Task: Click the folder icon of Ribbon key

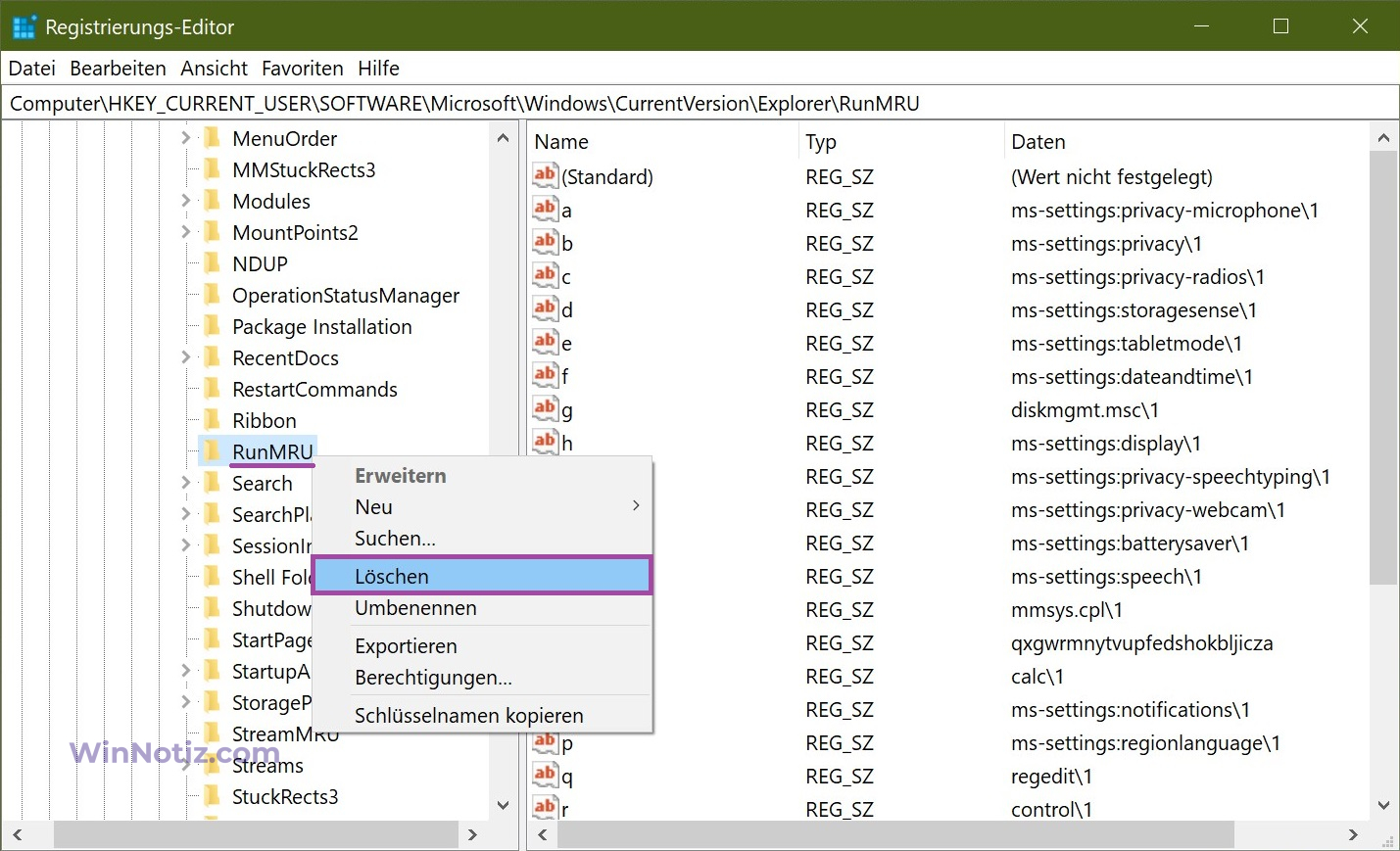Action: [212, 420]
